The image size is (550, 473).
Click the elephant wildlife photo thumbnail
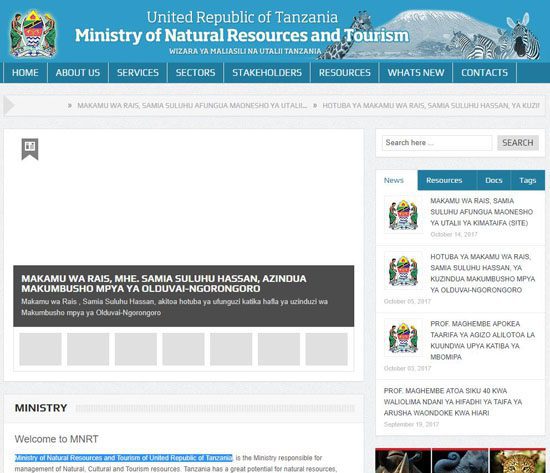460,461
